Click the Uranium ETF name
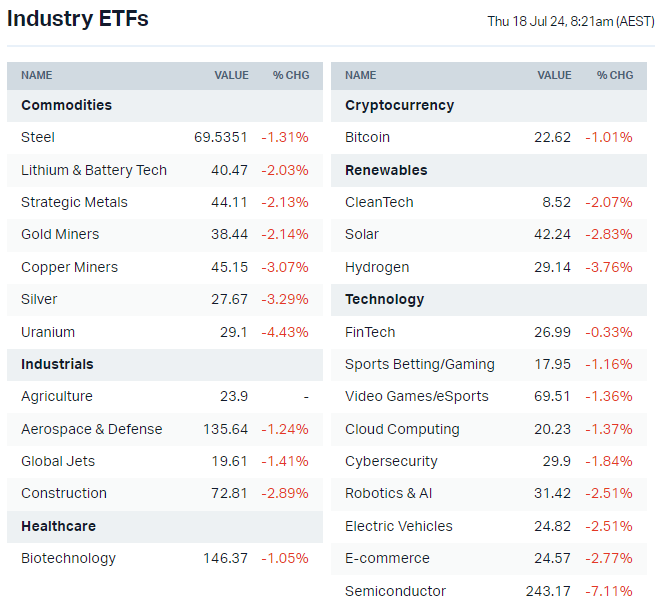664x610 pixels. (48, 332)
